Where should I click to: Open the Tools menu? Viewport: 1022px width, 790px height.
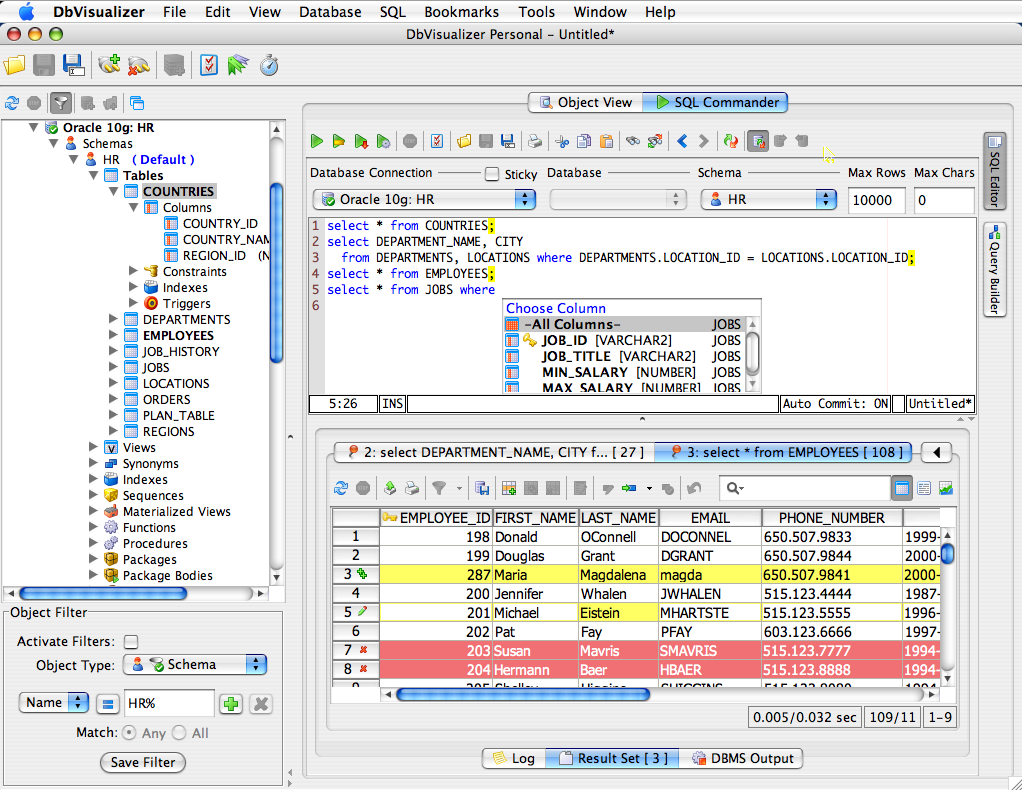point(536,12)
